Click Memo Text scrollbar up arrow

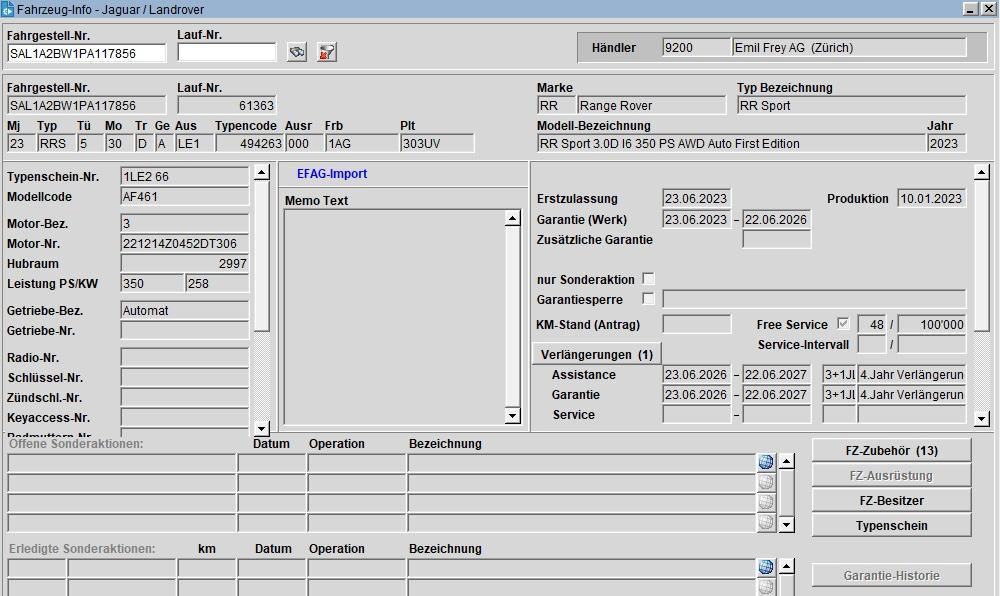512,219
